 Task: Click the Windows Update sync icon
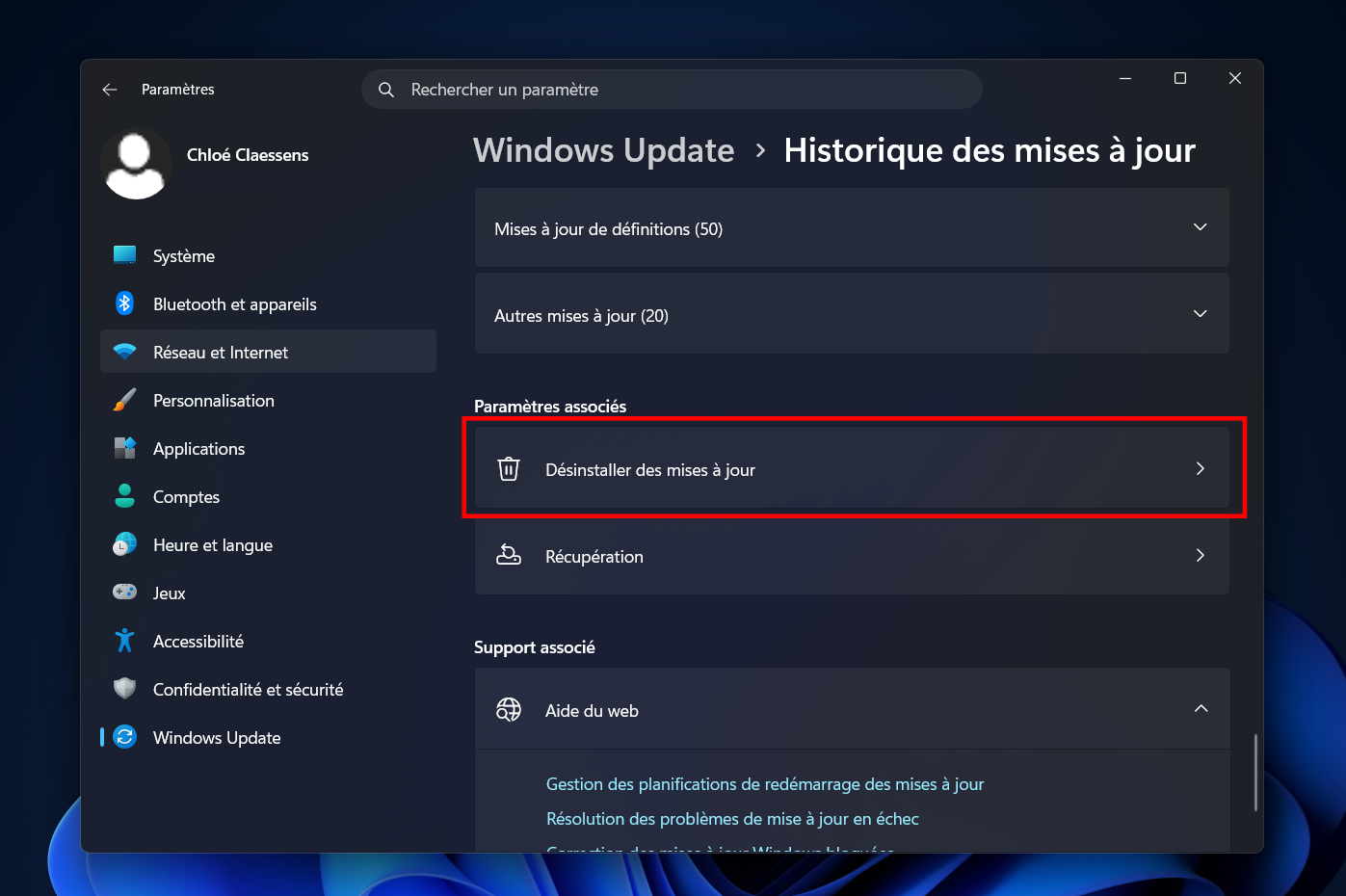[125, 737]
